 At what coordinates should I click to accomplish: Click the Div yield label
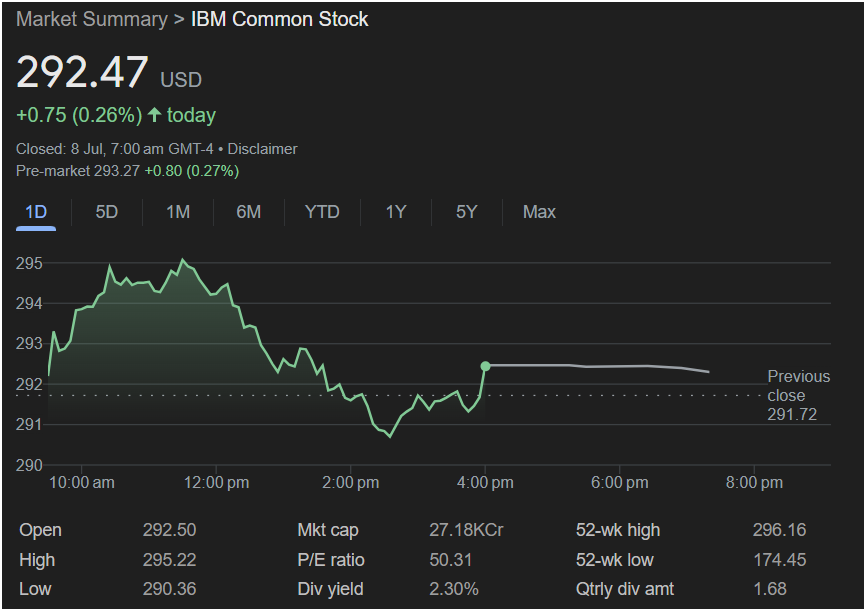(x=330, y=589)
